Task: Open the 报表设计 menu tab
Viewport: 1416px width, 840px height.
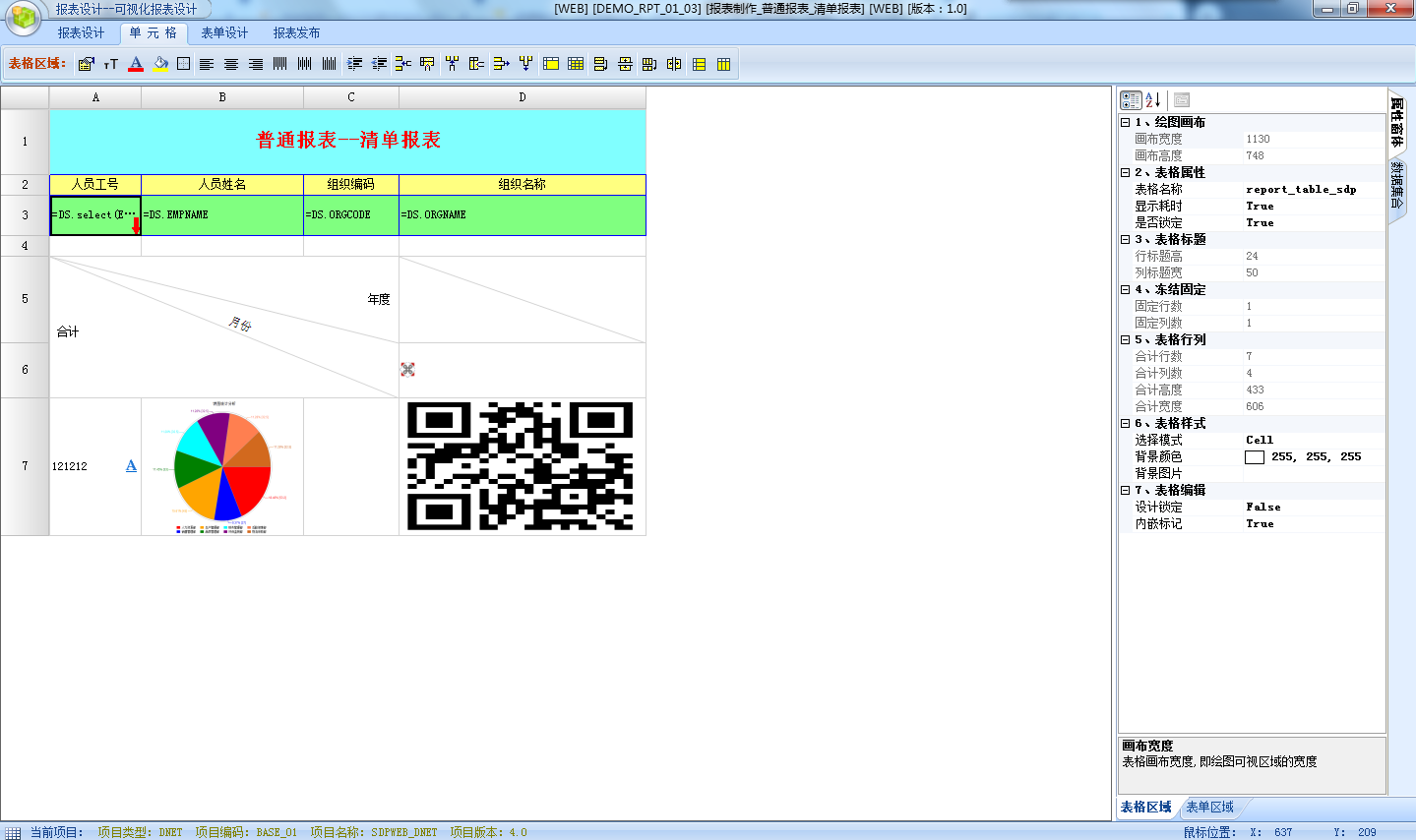Action: [x=81, y=32]
